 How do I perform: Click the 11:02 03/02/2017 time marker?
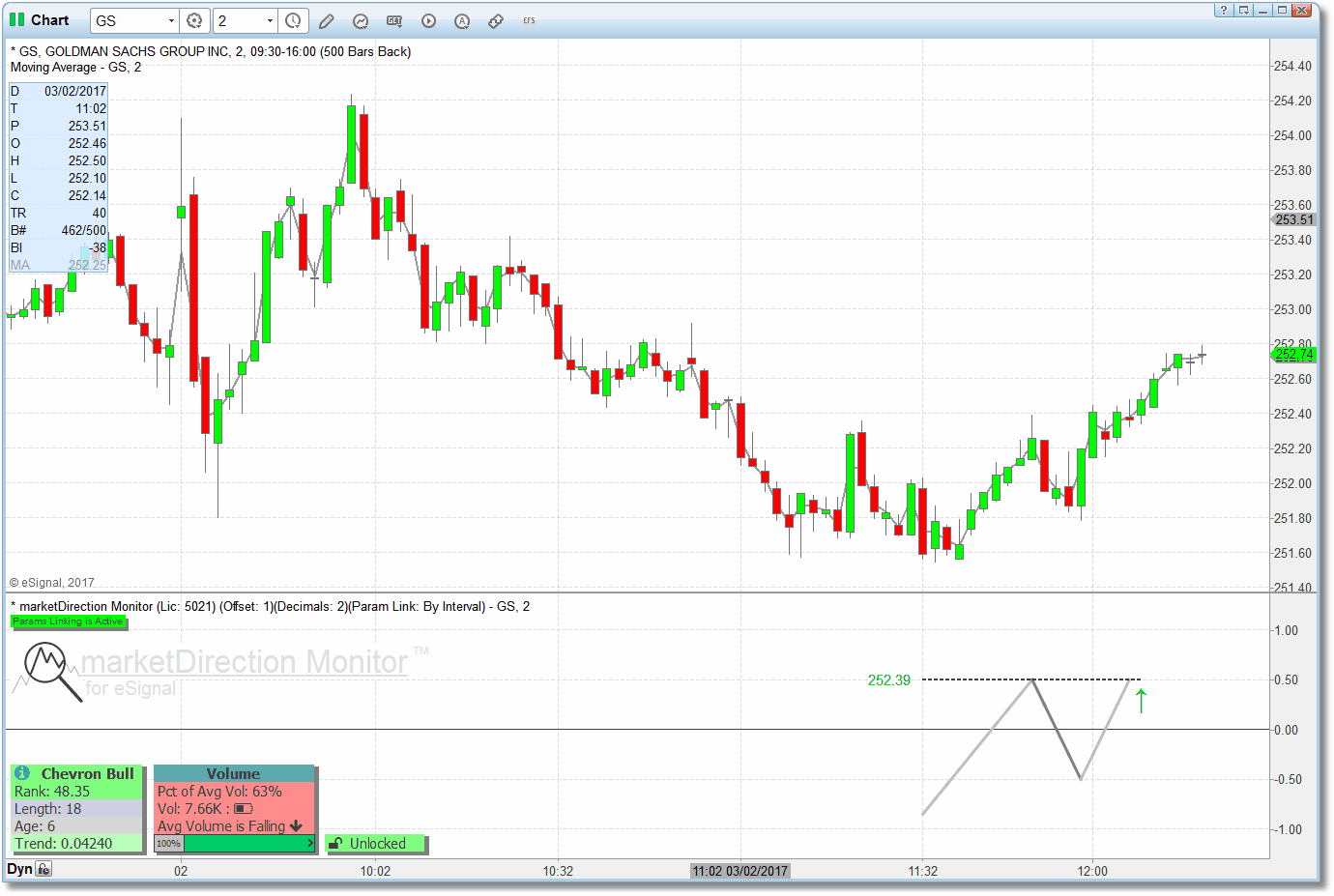pos(740,871)
